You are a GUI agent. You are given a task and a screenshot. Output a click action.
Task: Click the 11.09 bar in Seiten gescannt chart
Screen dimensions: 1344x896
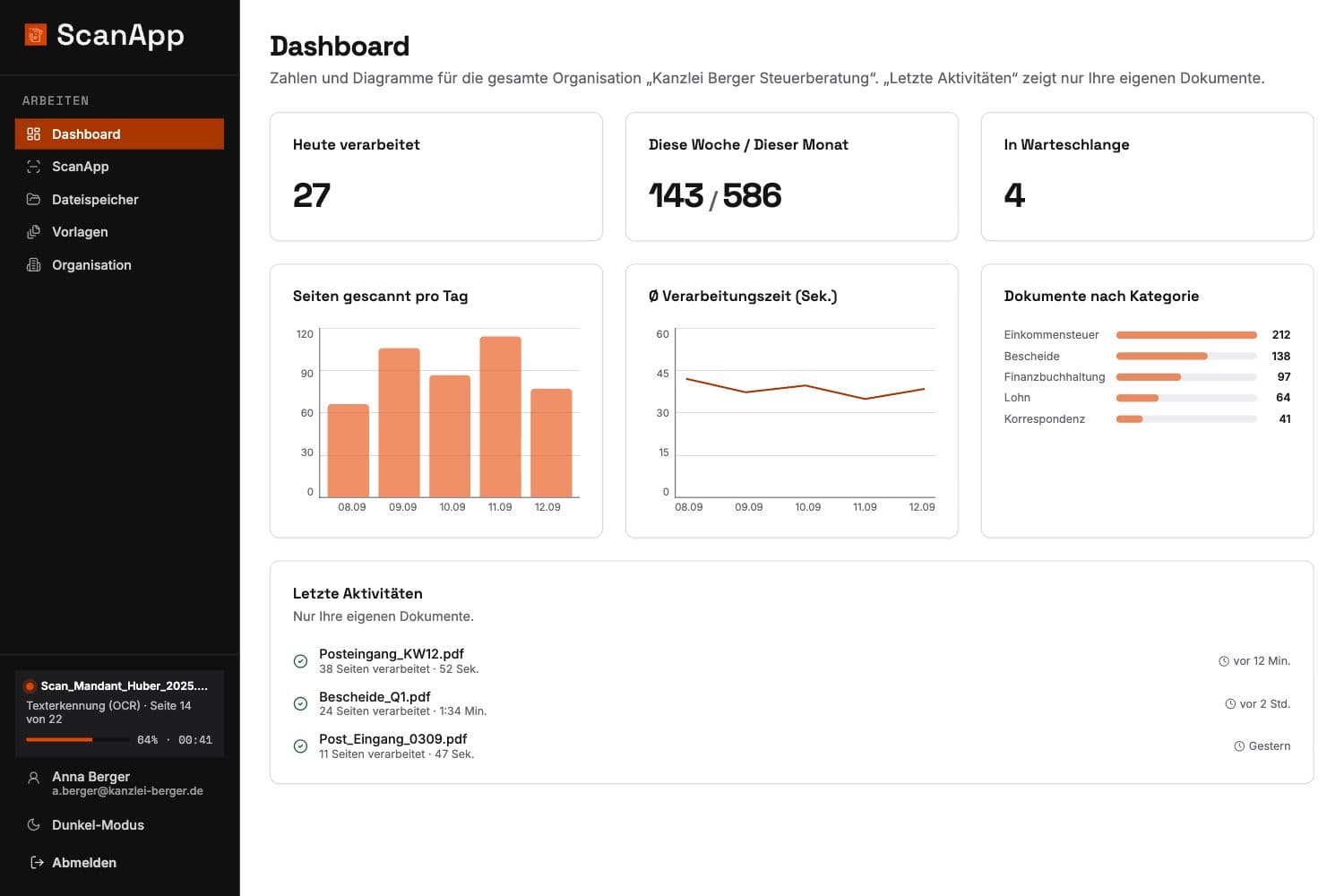click(500, 417)
